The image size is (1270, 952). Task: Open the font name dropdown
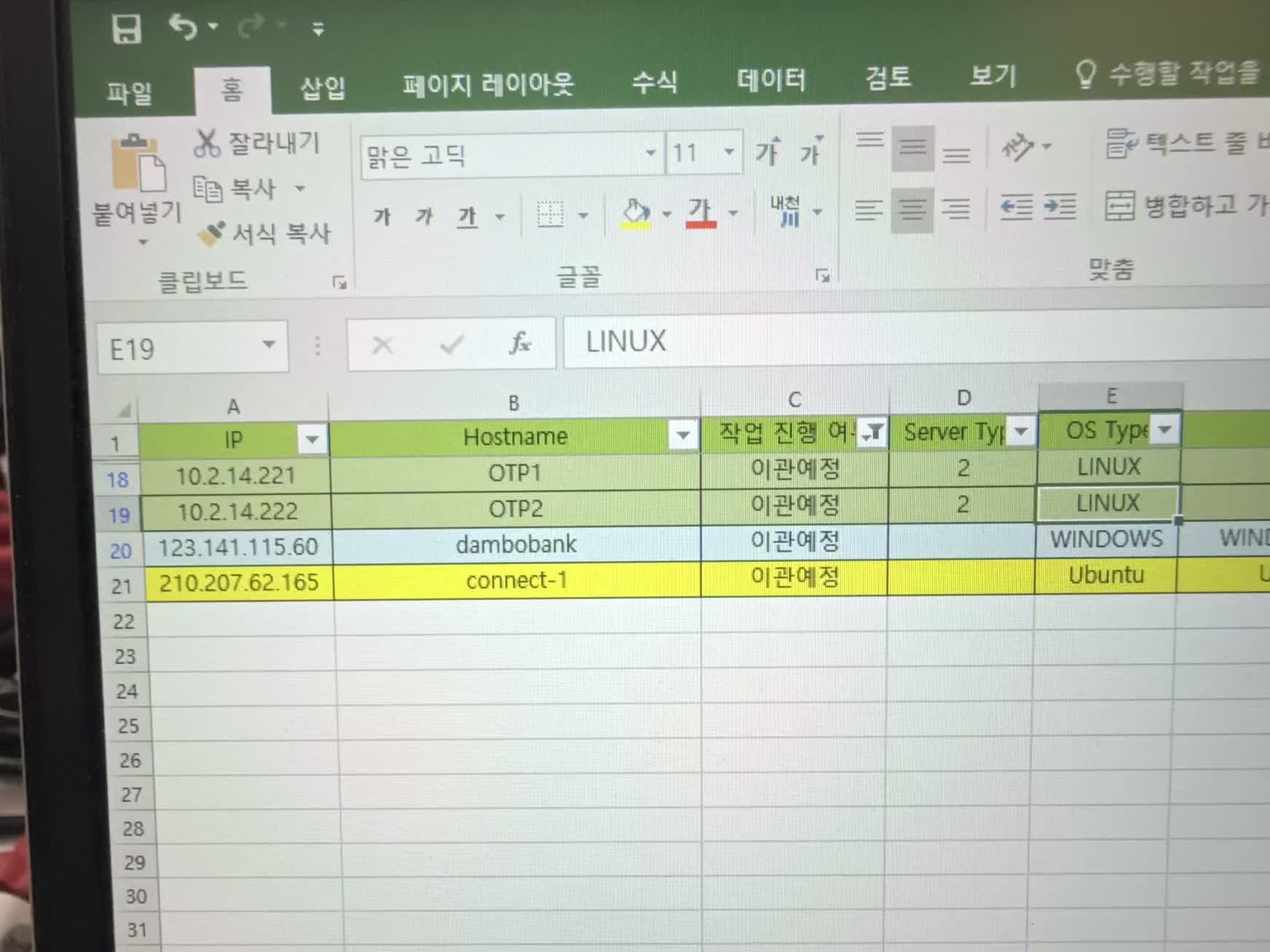(650, 153)
